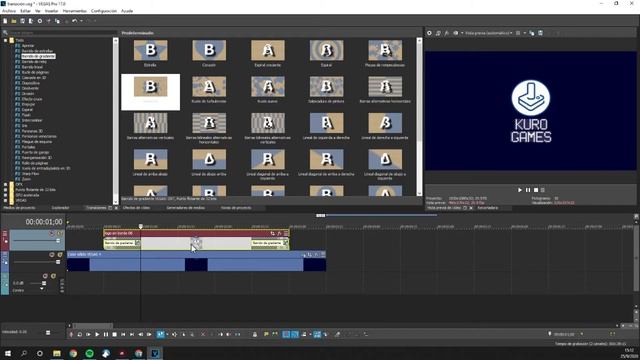Open video preview properties gear icon
The image size is (640, 360).
pyautogui.click(x=429, y=33)
